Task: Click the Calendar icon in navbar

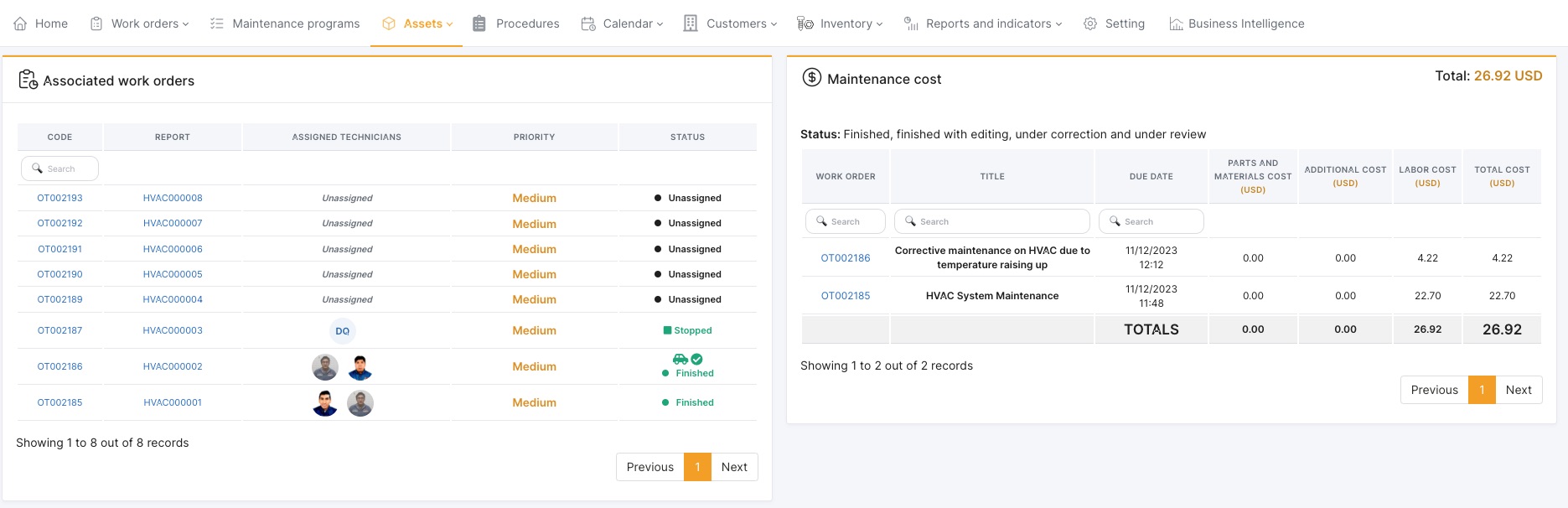Action: coord(588,23)
